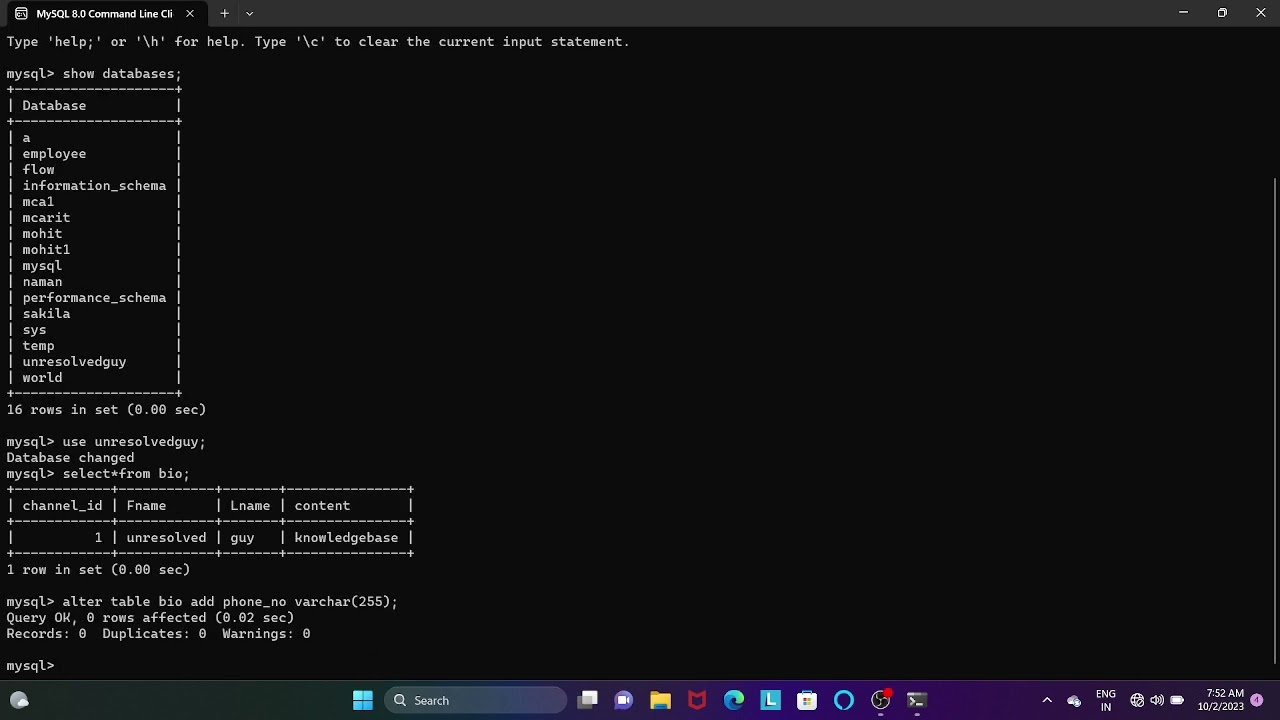Click the 'naman' database name
This screenshot has width=1280, height=720.
point(42,282)
